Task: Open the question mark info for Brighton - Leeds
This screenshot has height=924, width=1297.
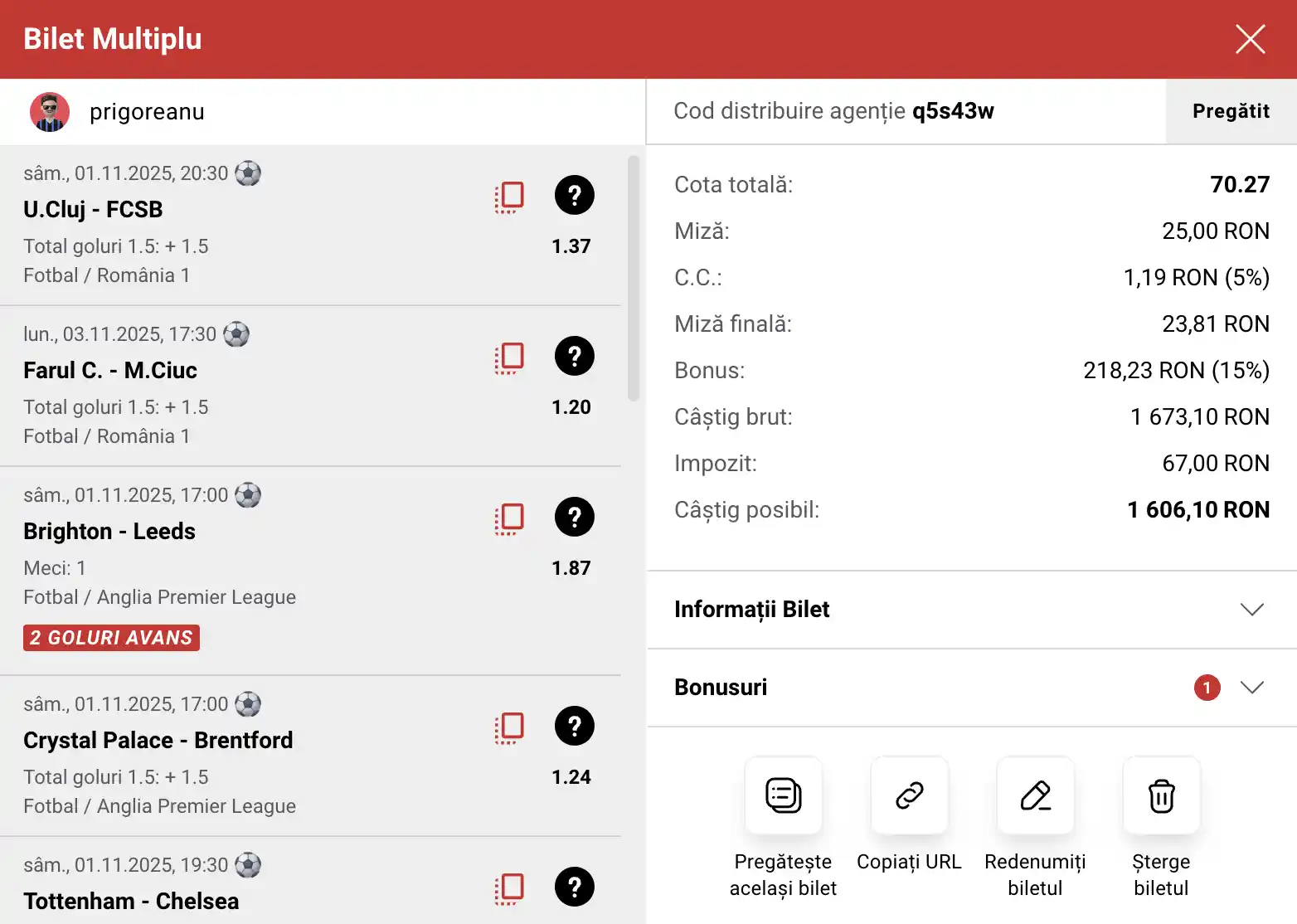Action: (574, 518)
